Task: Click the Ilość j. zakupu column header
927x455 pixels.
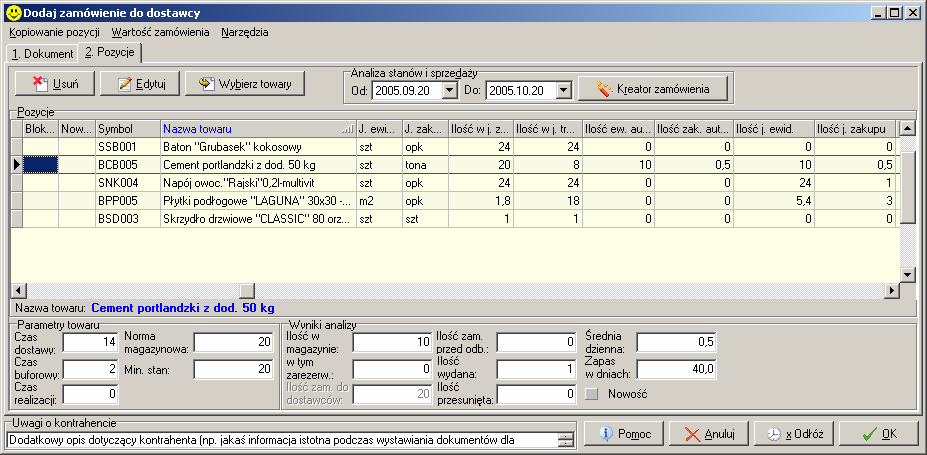Action: (x=854, y=129)
